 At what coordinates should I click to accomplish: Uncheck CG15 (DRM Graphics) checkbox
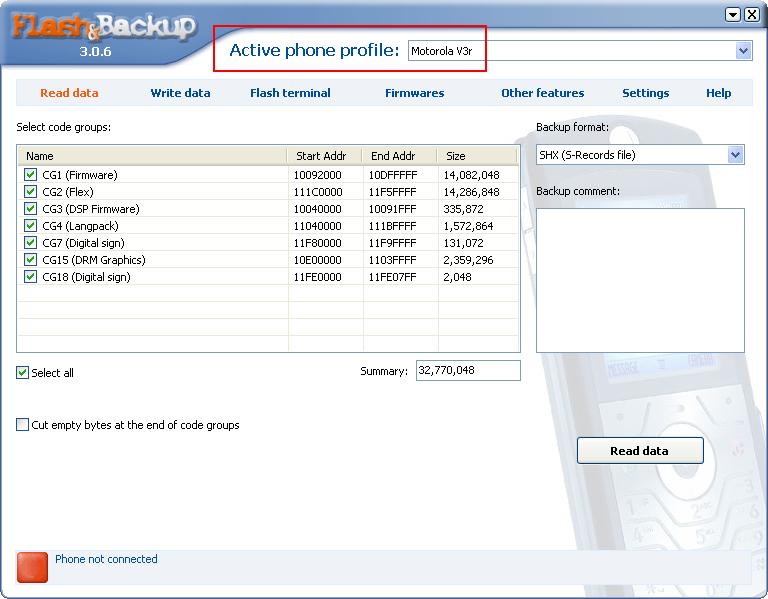[x=30, y=260]
